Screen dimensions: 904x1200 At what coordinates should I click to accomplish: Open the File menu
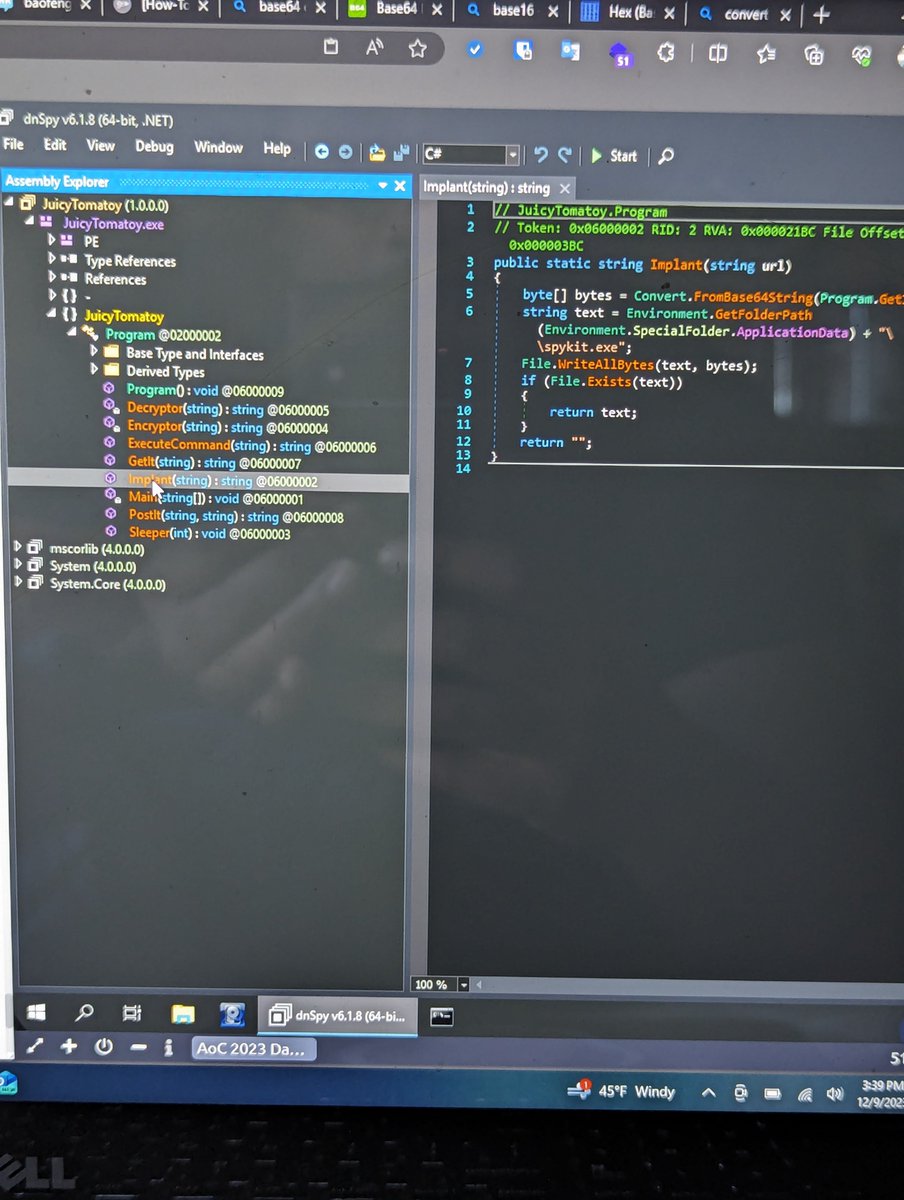14,145
